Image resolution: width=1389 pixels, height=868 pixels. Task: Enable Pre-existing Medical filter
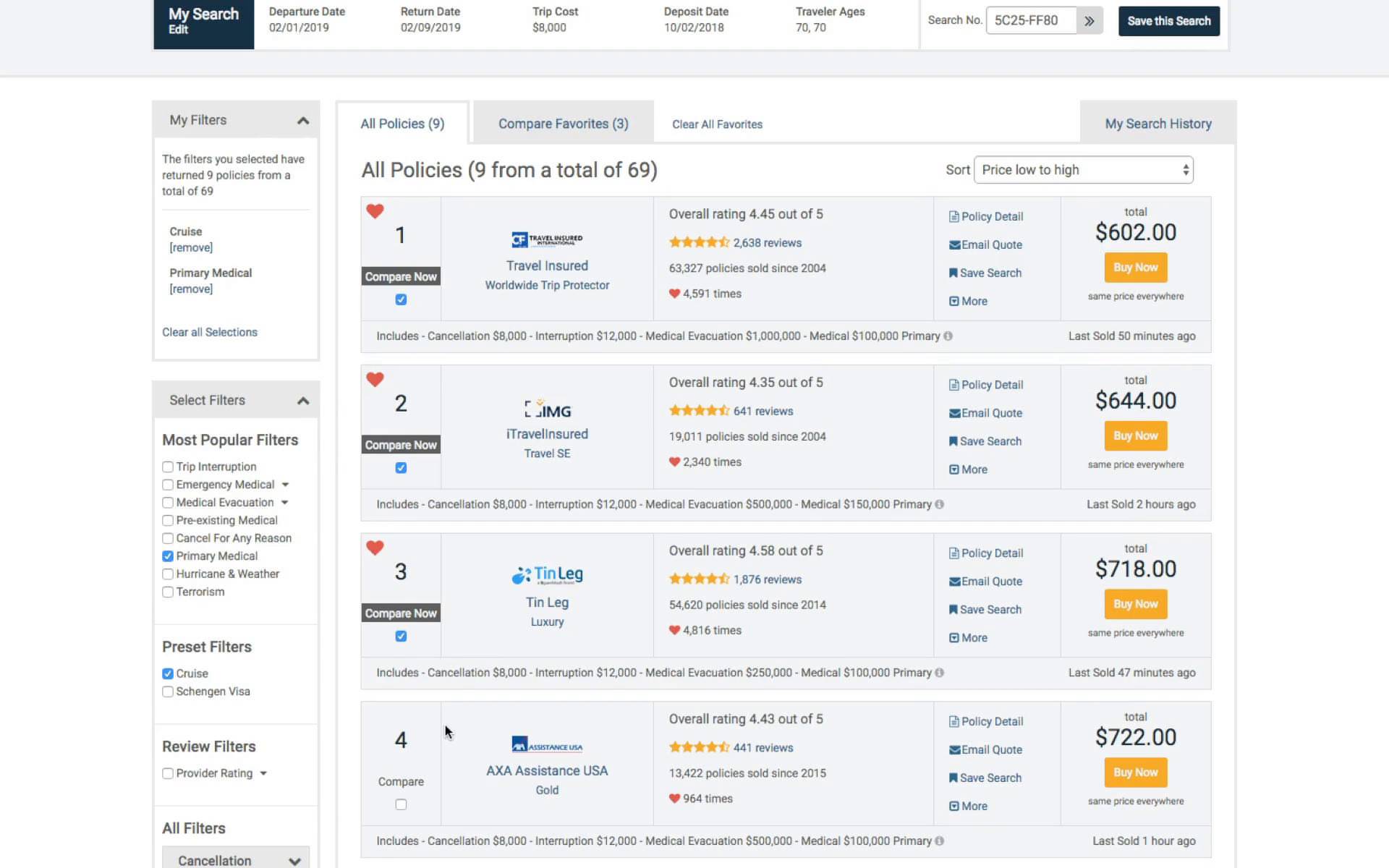pos(168,520)
